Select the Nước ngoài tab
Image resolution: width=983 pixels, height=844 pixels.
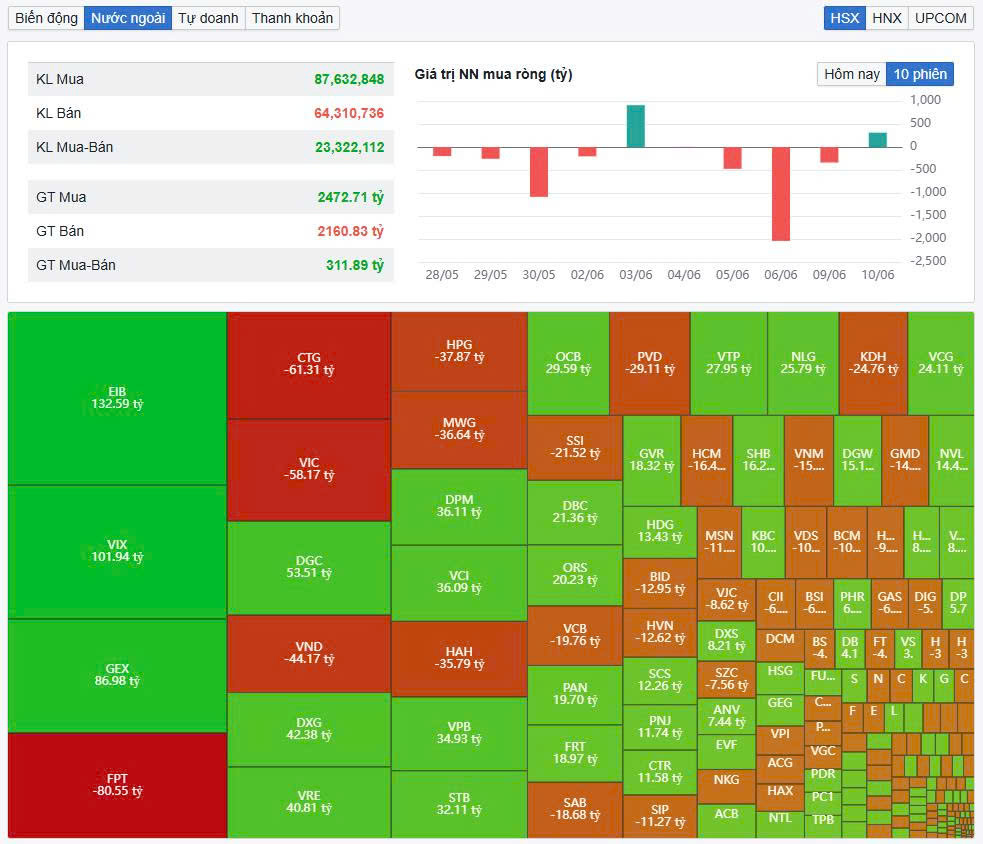click(128, 18)
